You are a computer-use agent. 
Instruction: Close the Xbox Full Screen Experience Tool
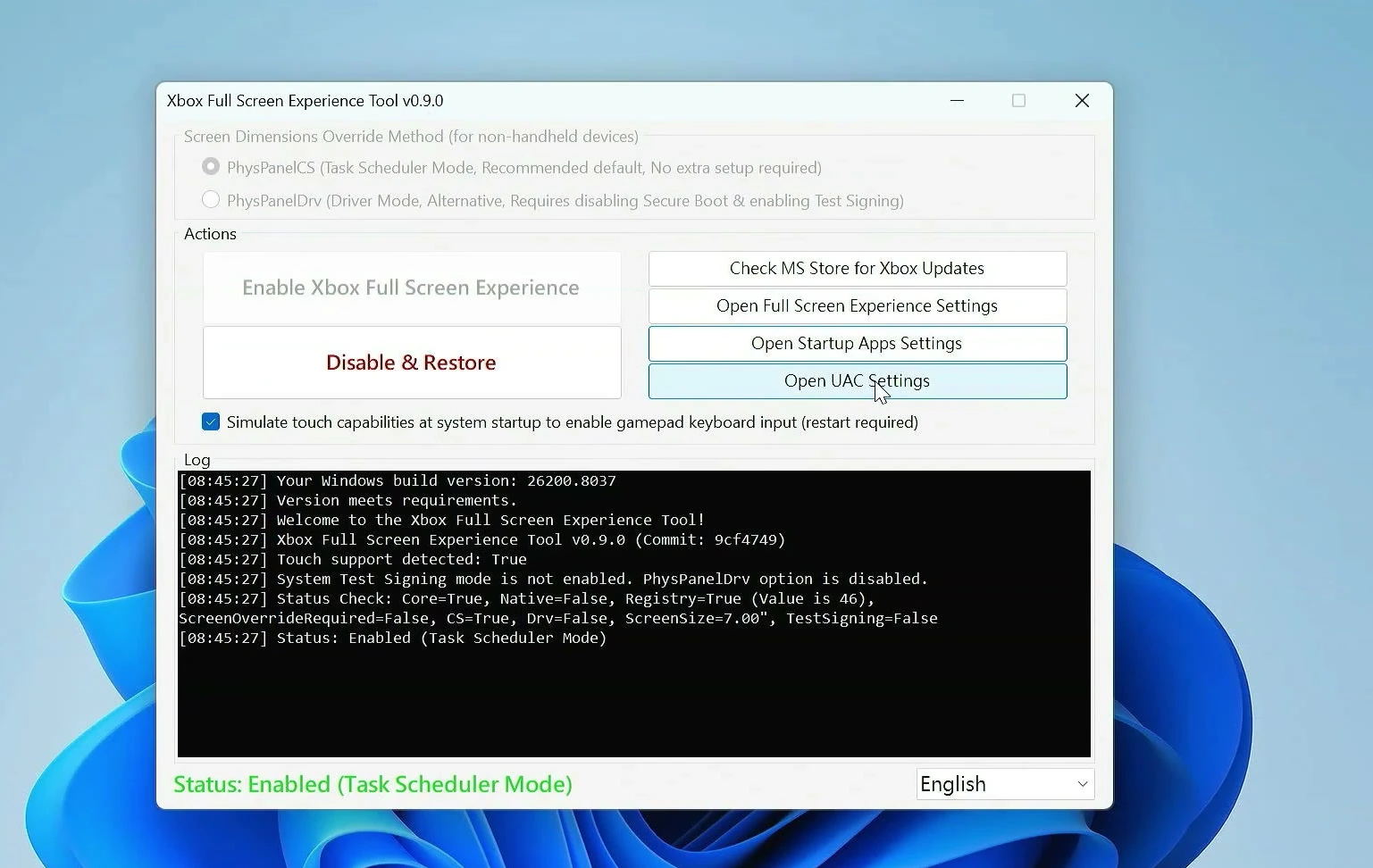coord(1082,101)
